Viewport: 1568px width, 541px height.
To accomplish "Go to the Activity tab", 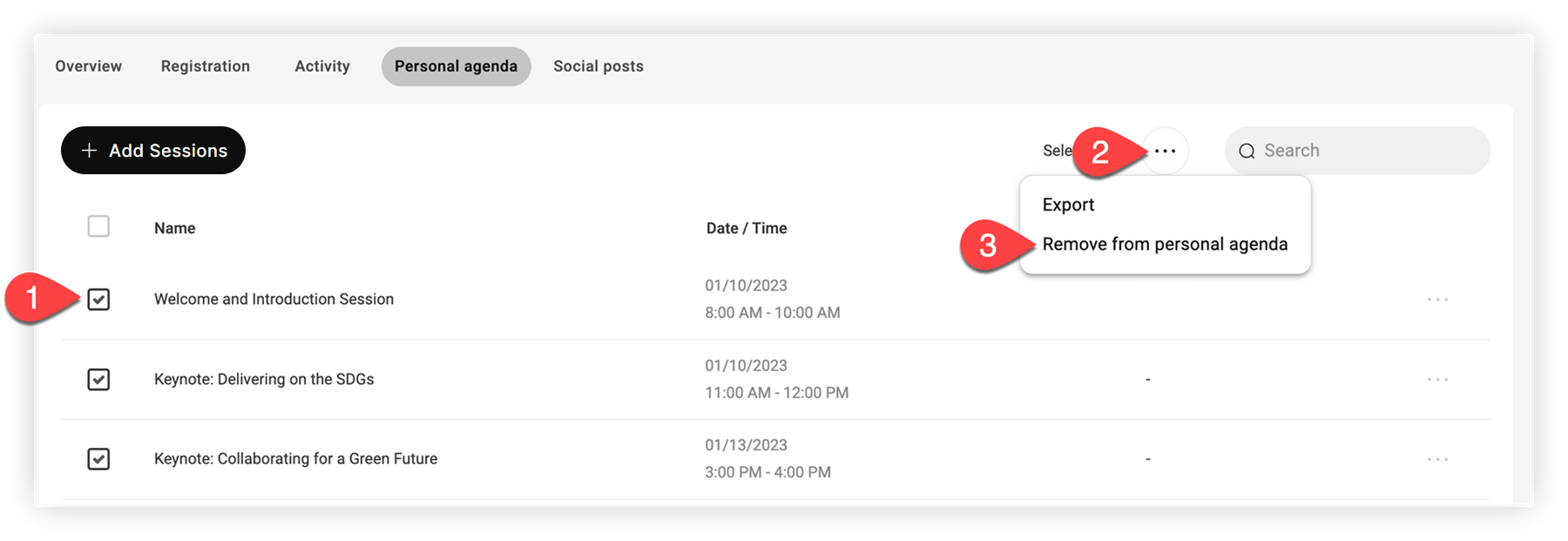I will click(x=322, y=66).
